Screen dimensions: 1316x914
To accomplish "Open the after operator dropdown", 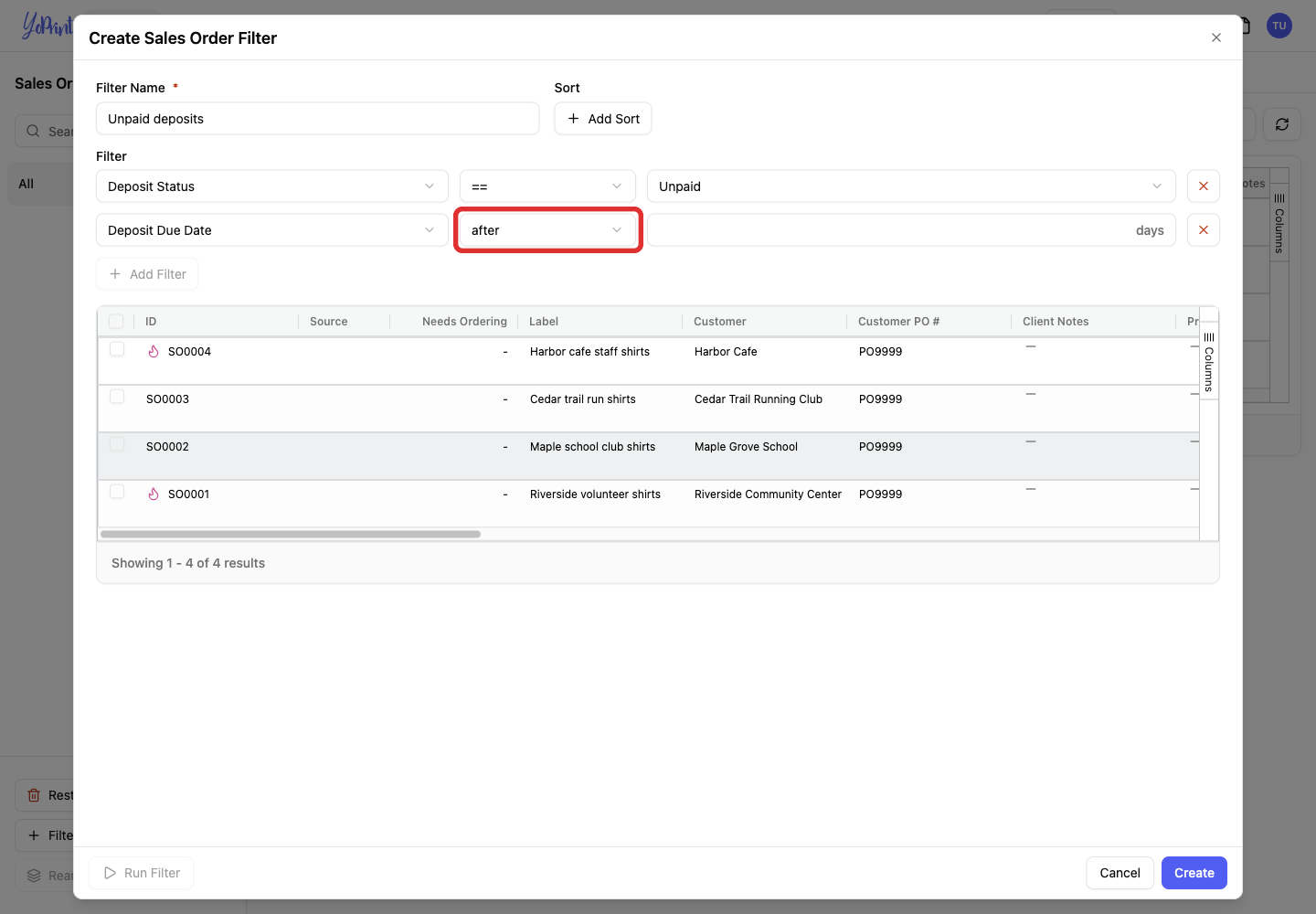I will pyautogui.click(x=547, y=230).
